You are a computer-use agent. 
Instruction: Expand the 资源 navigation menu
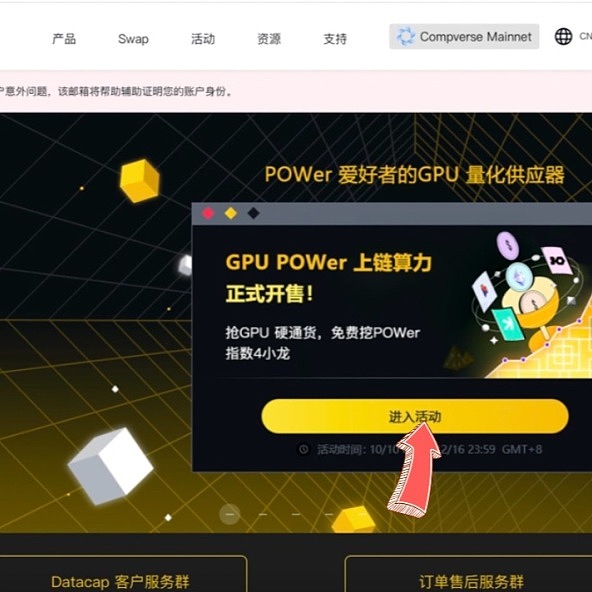tap(269, 39)
